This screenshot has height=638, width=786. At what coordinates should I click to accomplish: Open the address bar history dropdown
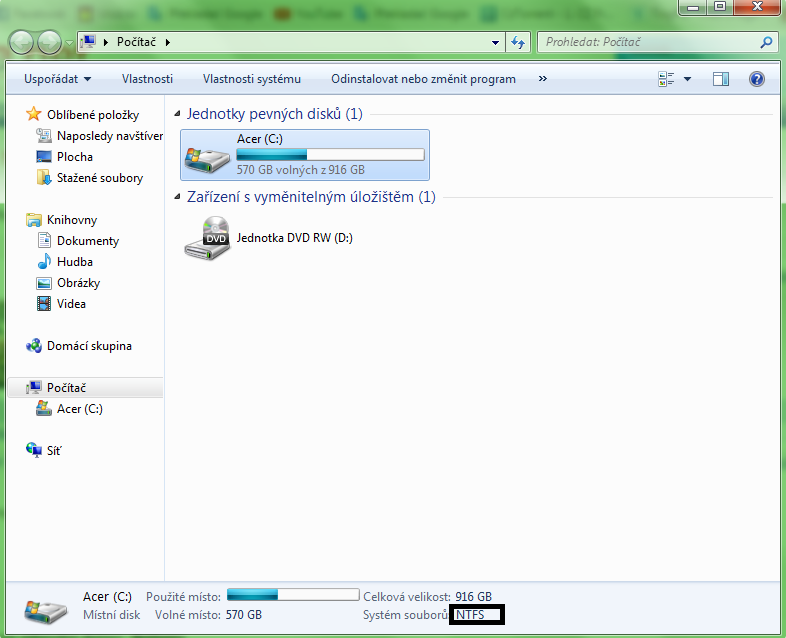click(x=496, y=43)
